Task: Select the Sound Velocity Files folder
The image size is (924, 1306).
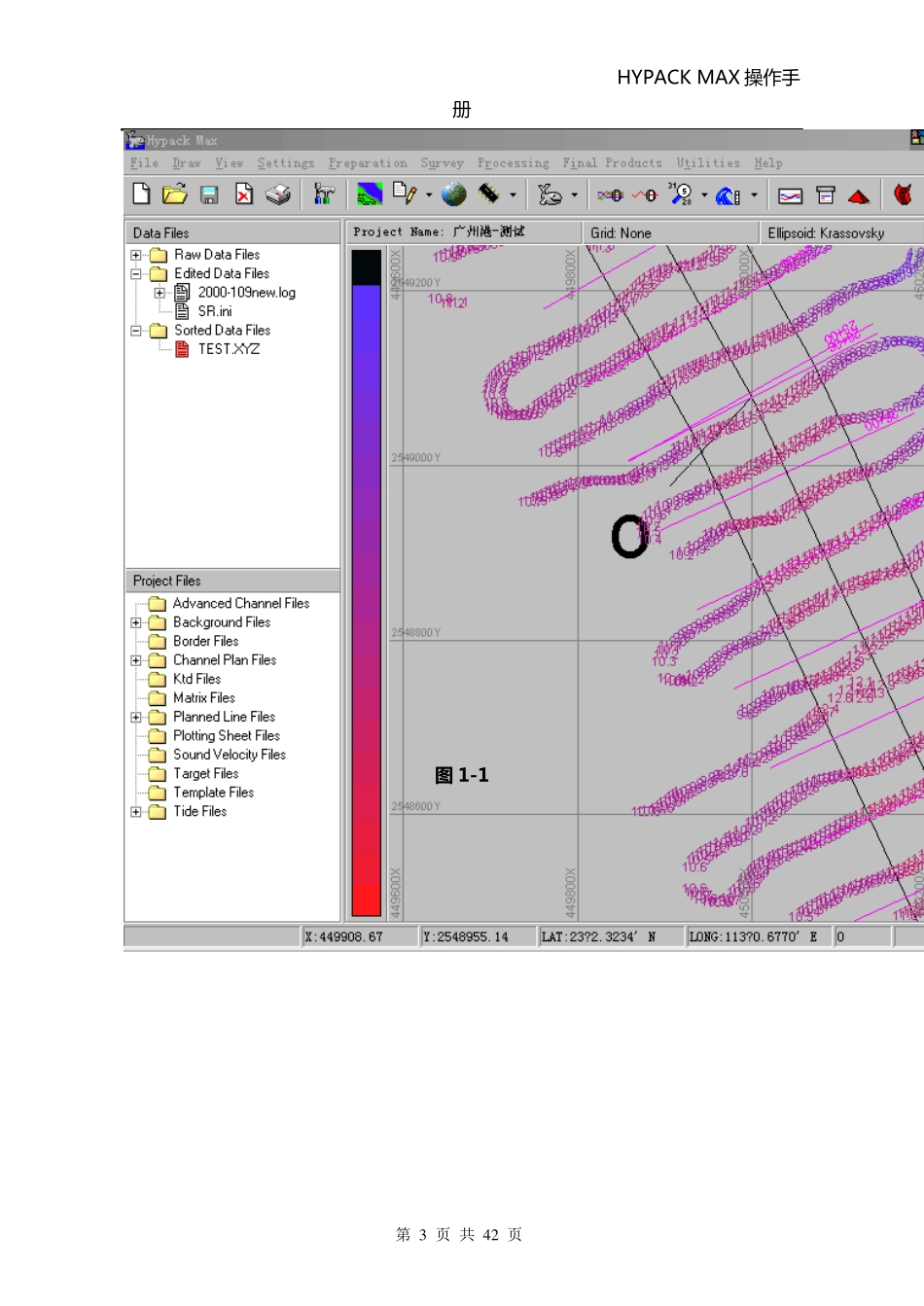Action: (229, 755)
